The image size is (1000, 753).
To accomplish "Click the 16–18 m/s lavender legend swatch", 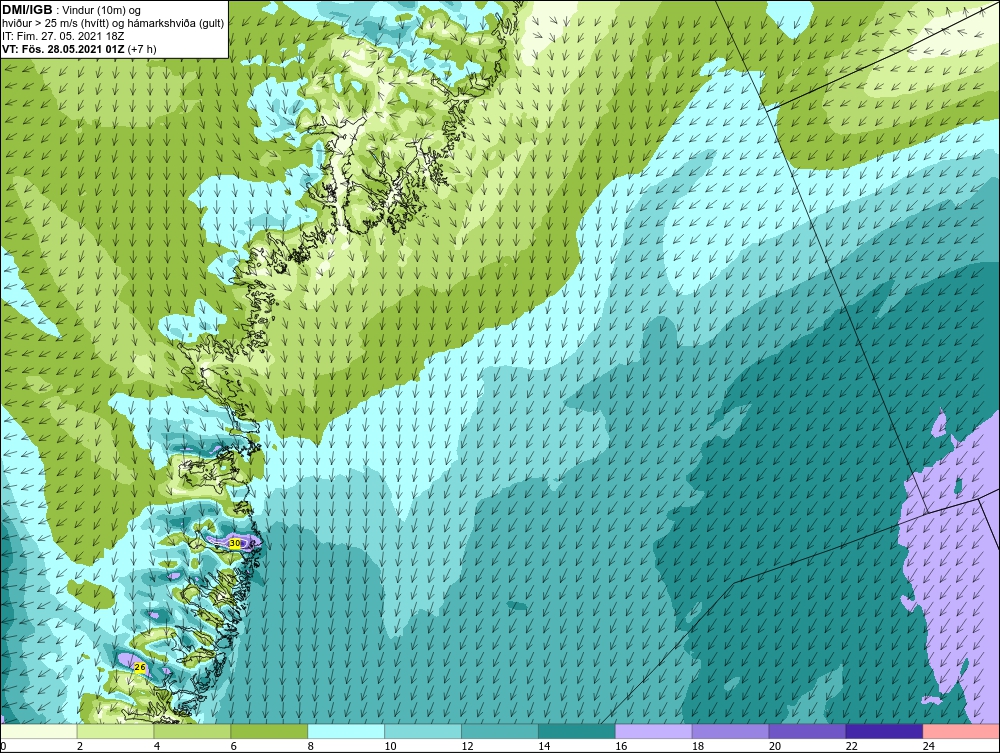I will click(653, 731).
